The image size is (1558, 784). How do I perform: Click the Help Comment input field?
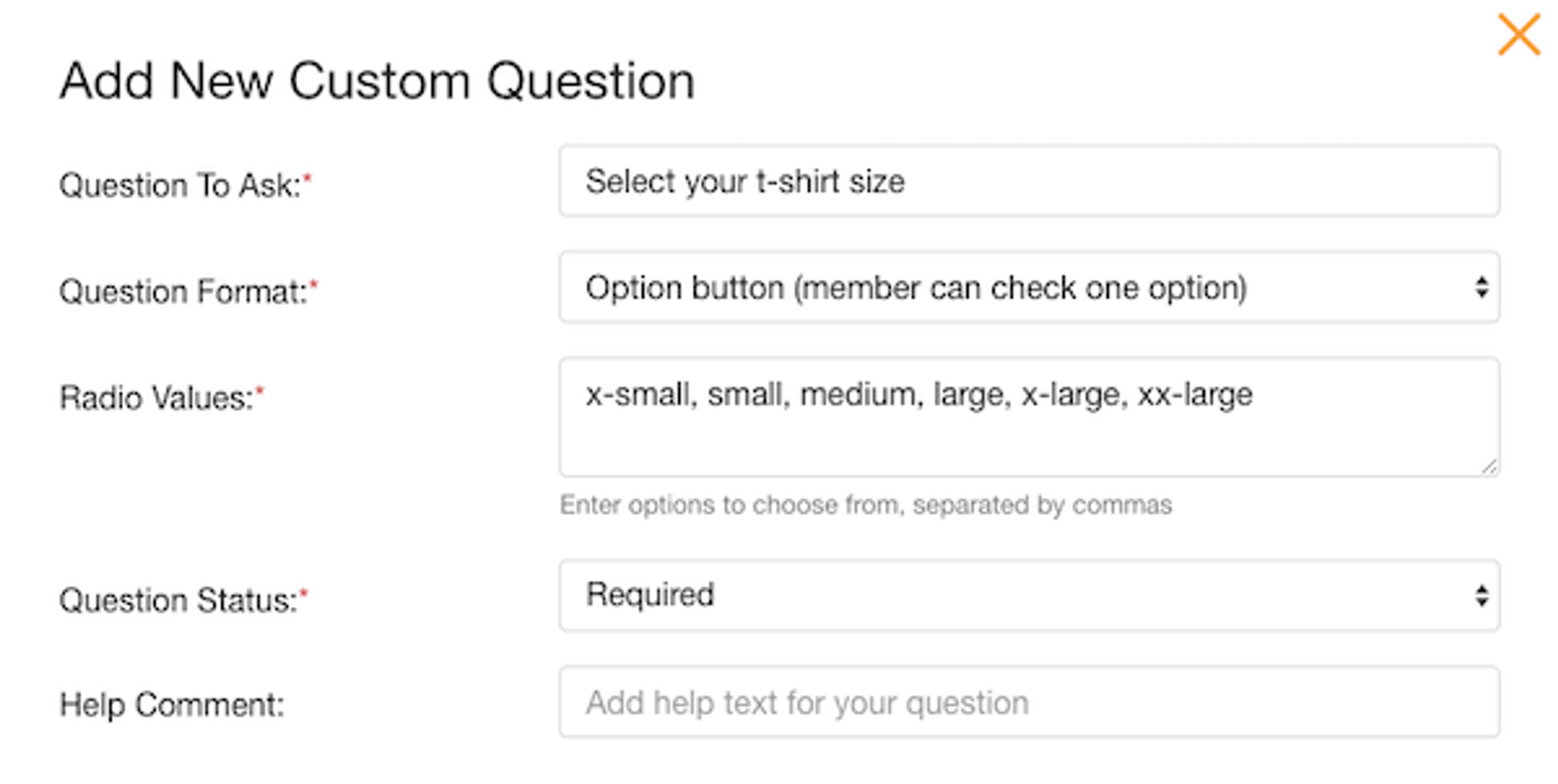coord(1028,702)
